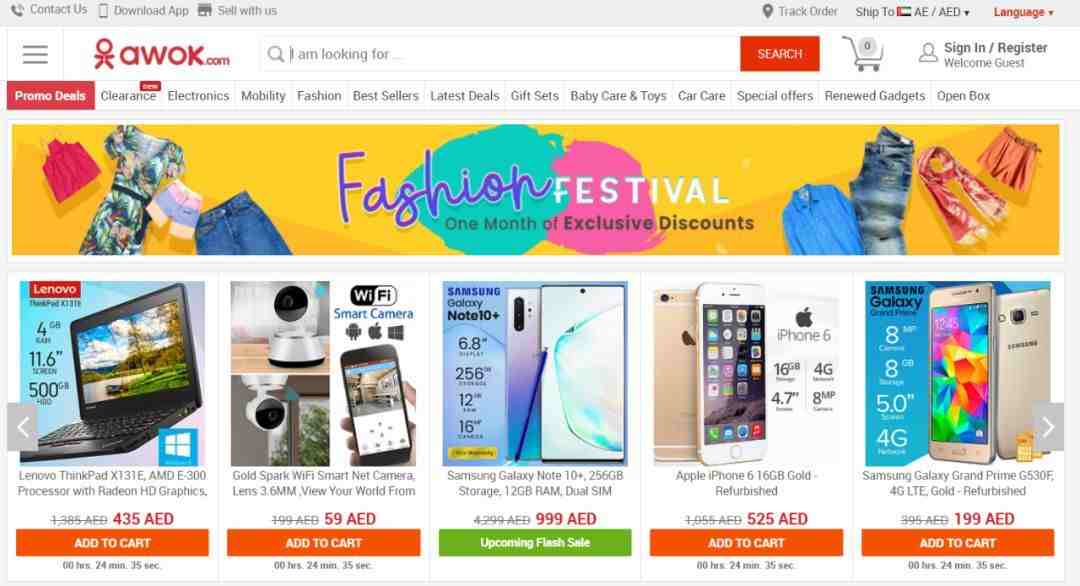Open the hamburger menu icon

pos(35,54)
